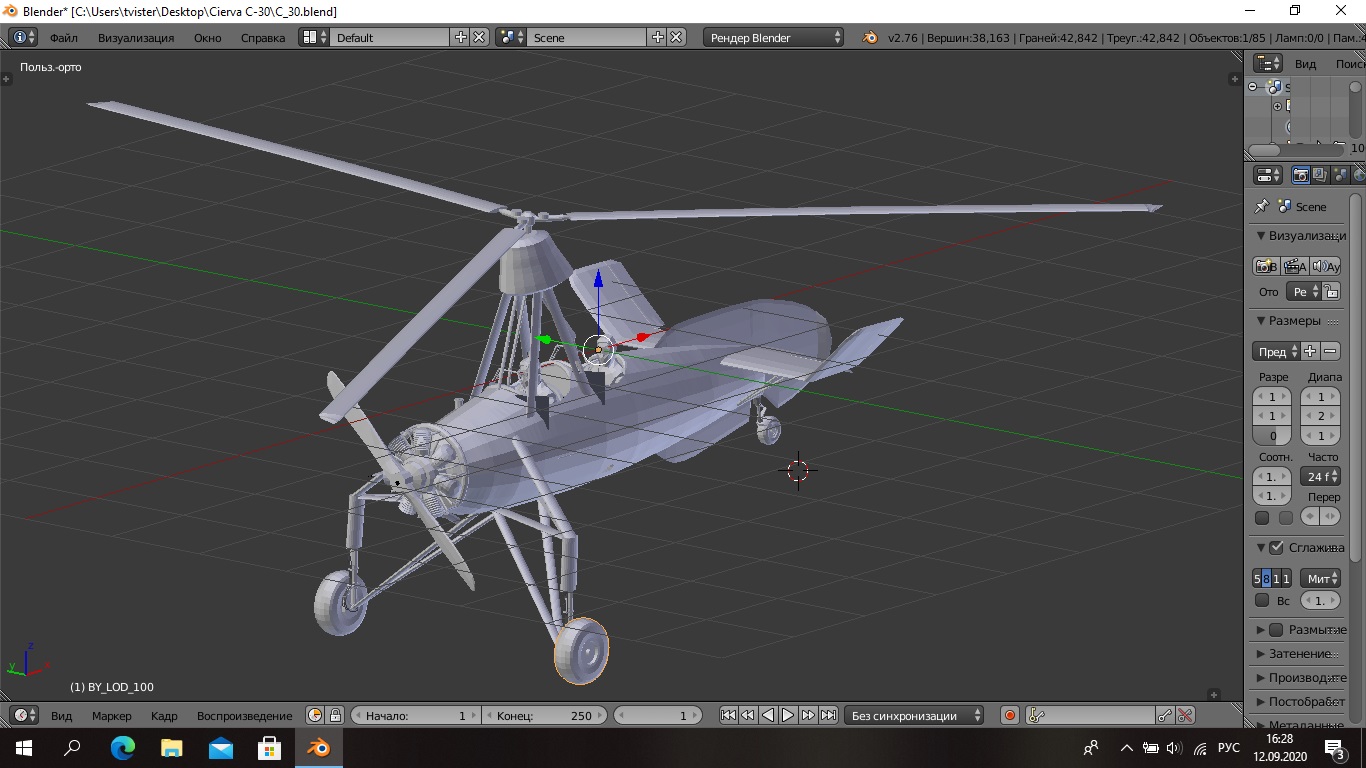The image size is (1366, 768).
Task: Click the play animation forward button
Action: (x=788, y=715)
